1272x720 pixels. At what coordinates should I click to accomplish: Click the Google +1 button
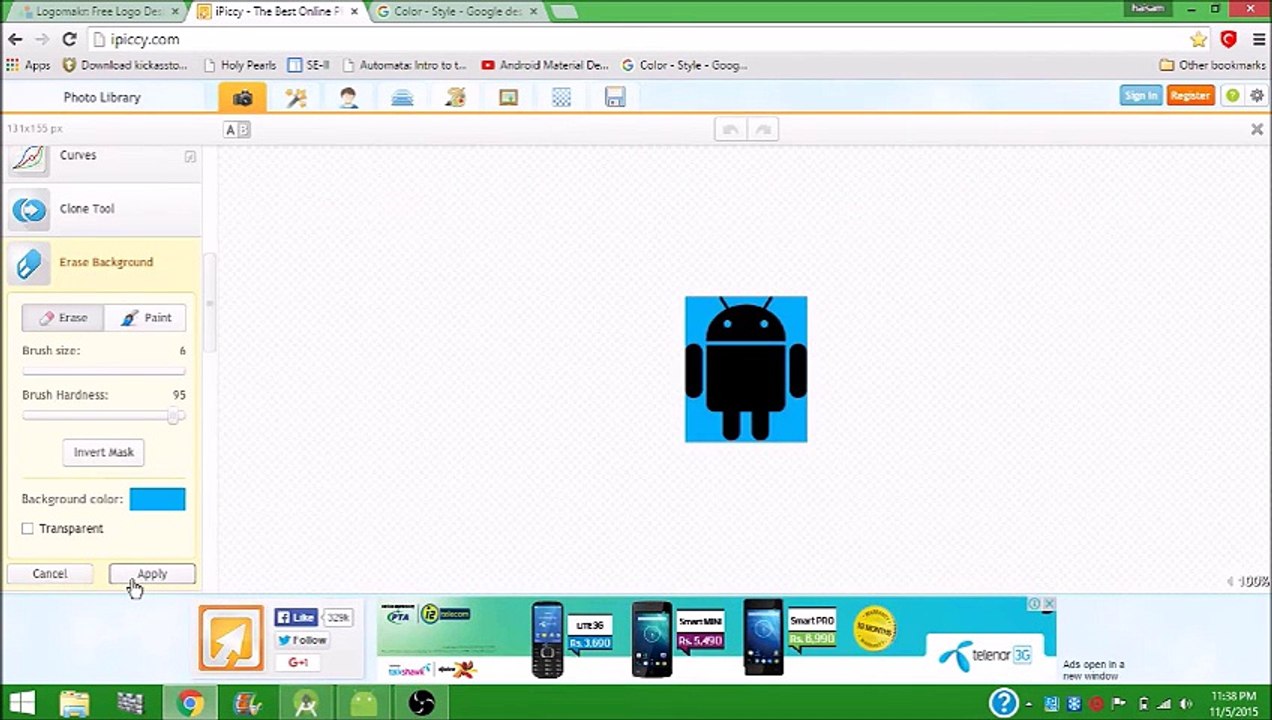(x=298, y=662)
